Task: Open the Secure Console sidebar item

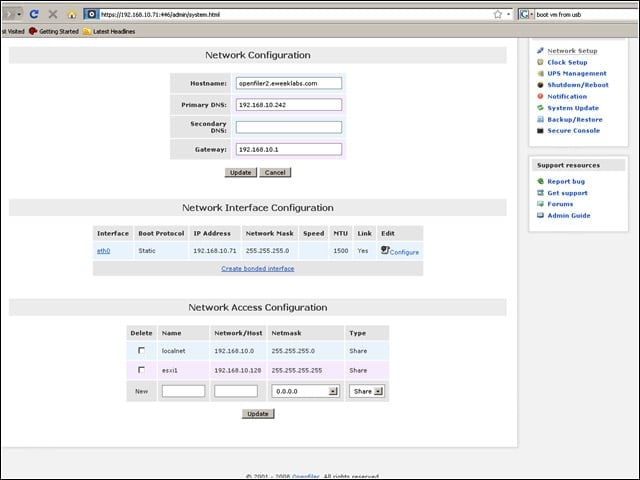Action: [x=573, y=131]
